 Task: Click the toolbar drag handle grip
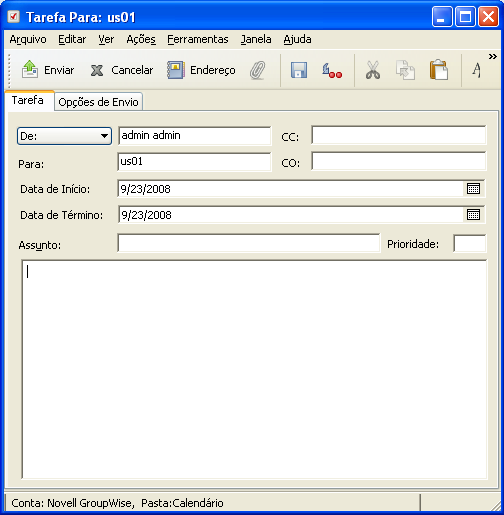[9, 70]
